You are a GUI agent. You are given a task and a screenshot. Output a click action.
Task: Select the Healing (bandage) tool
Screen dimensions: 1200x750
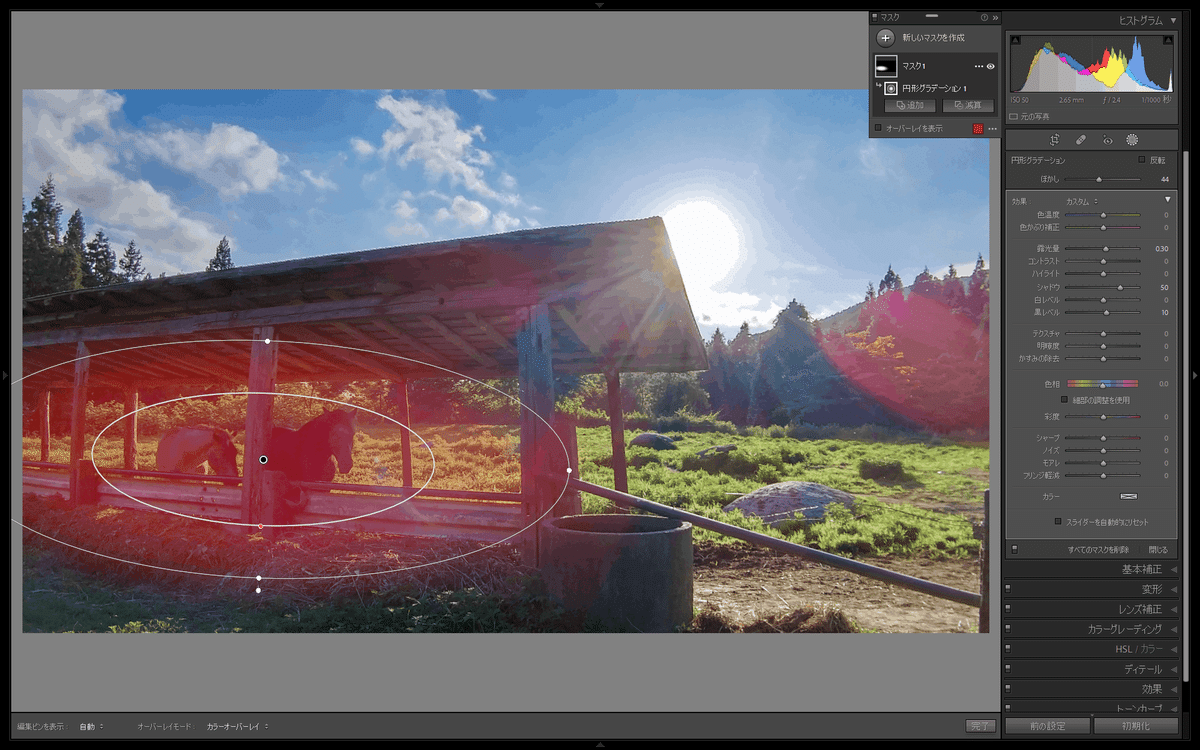point(1081,140)
